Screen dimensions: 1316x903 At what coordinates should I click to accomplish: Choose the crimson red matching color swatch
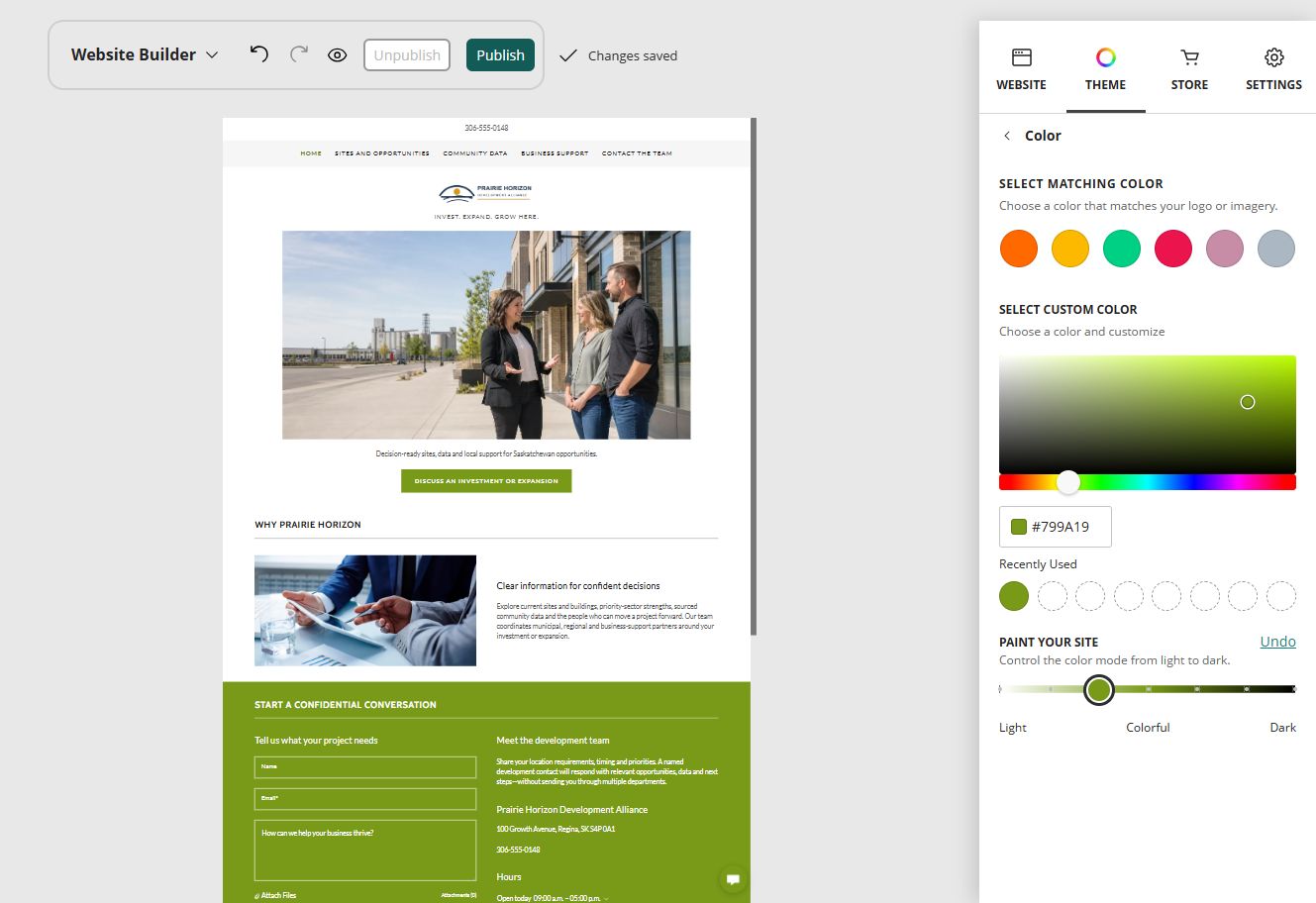coord(1173,249)
